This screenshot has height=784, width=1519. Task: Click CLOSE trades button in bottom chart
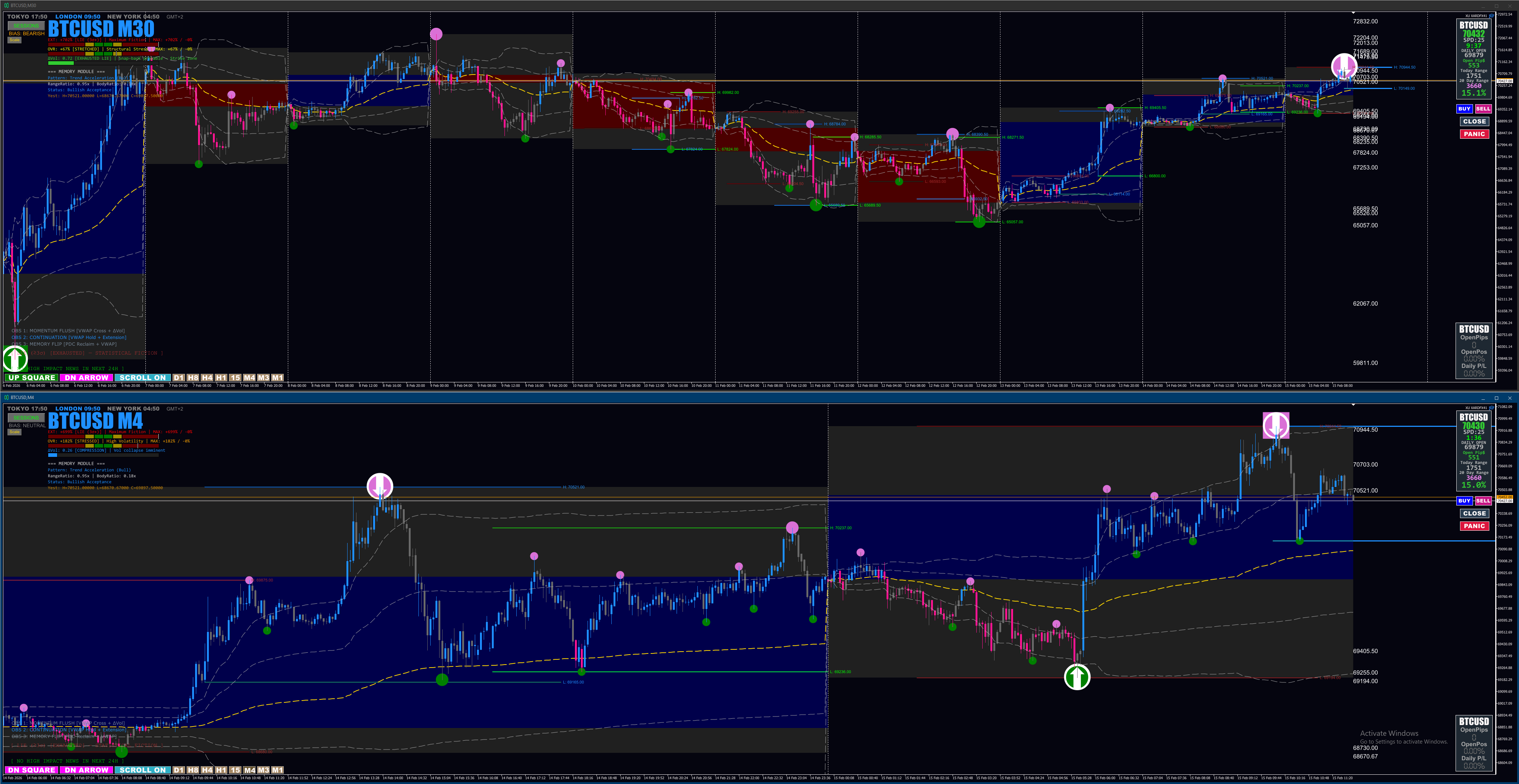click(1474, 513)
